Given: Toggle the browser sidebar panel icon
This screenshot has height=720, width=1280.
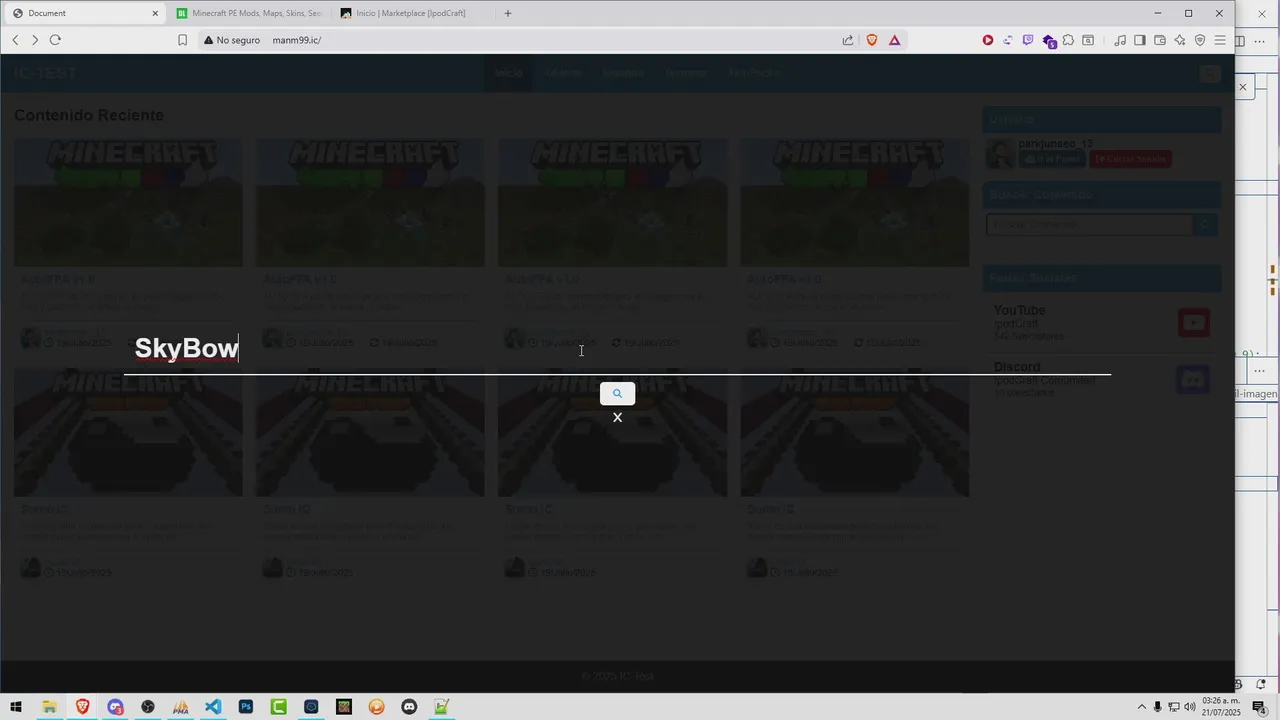Looking at the screenshot, I should tap(1139, 40).
